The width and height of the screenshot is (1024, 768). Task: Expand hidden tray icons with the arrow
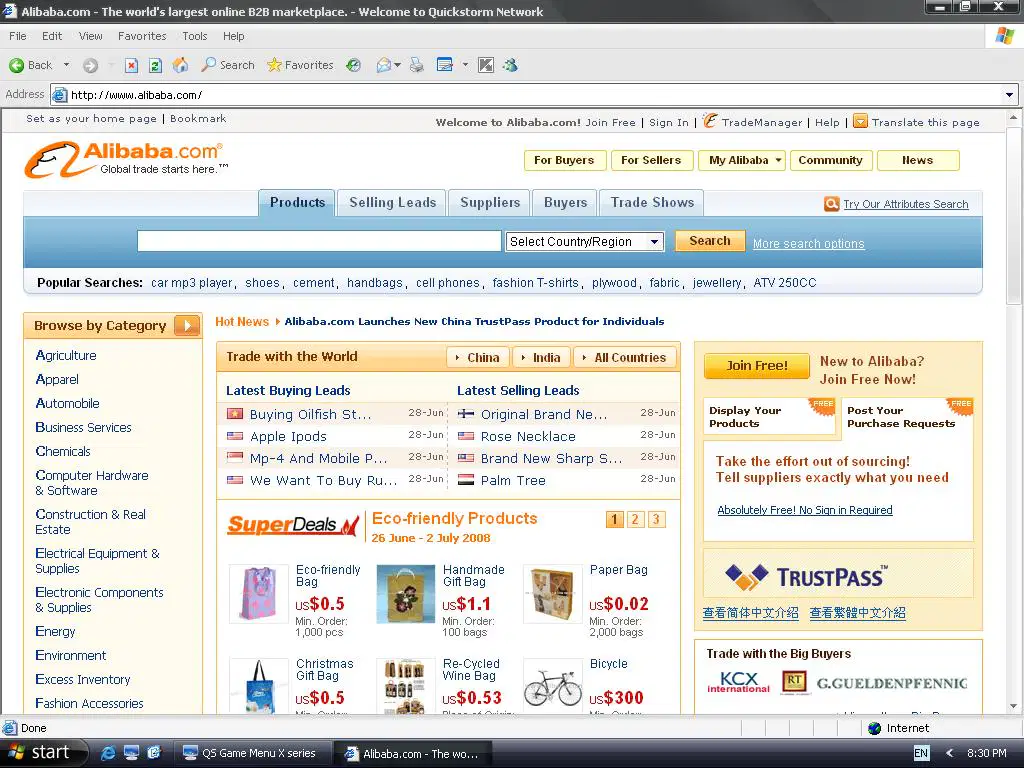(x=950, y=753)
